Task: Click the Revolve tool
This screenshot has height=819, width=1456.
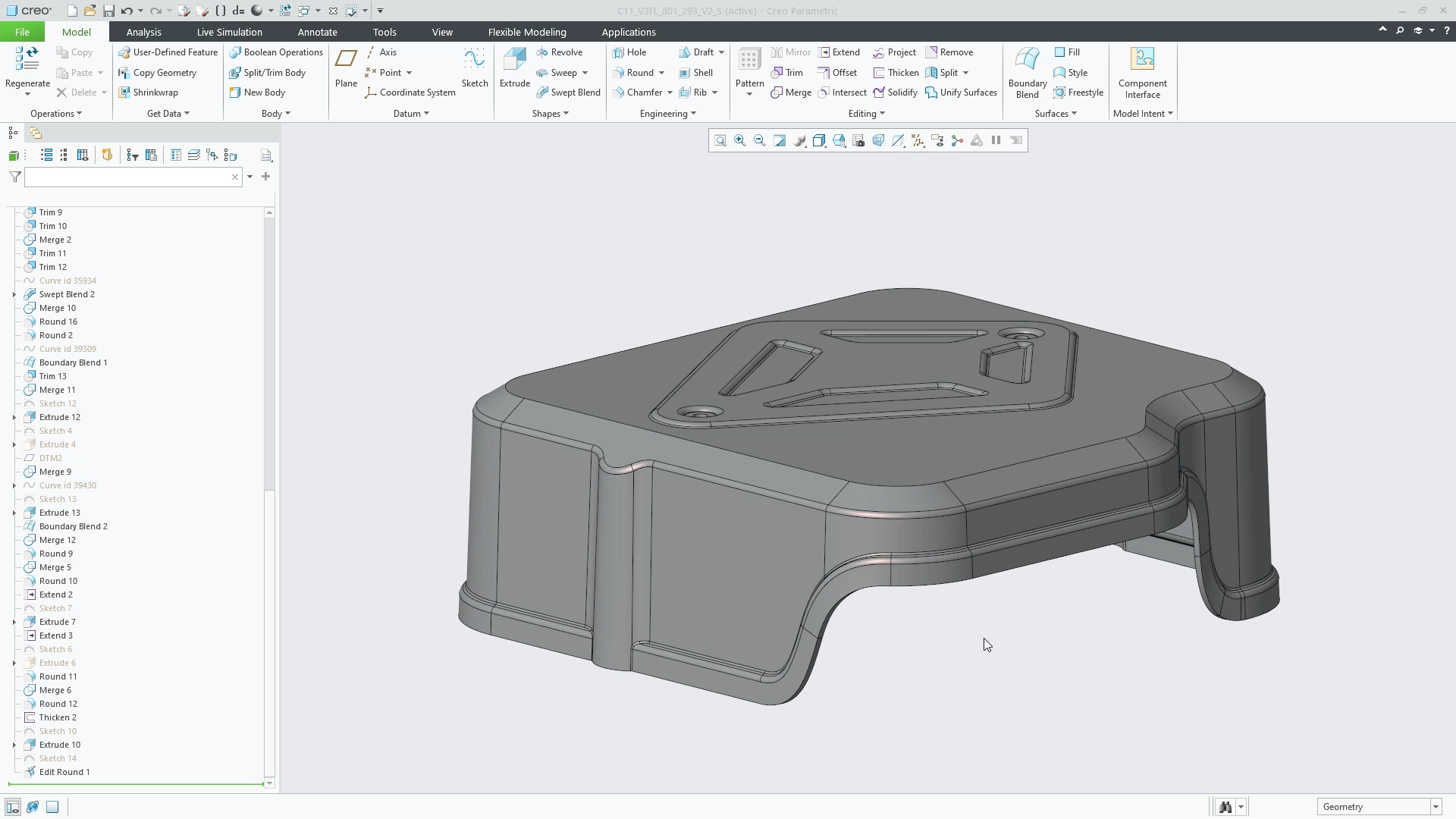Action: (560, 52)
